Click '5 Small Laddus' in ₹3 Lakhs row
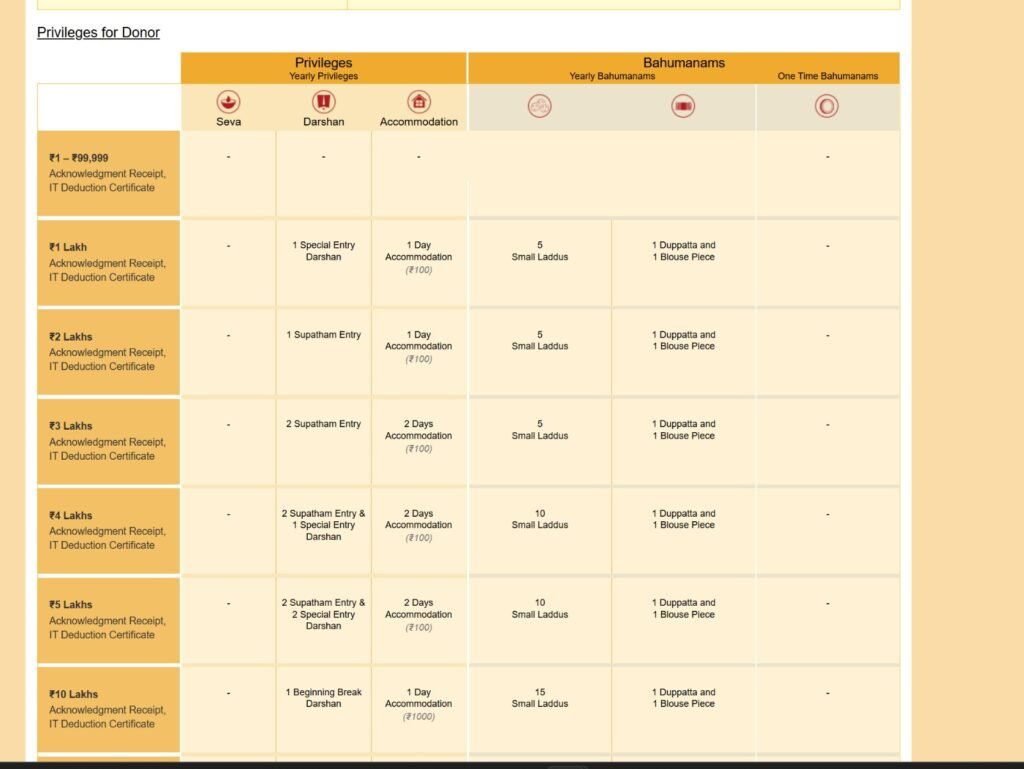This screenshot has height=769, width=1024. [x=539, y=430]
